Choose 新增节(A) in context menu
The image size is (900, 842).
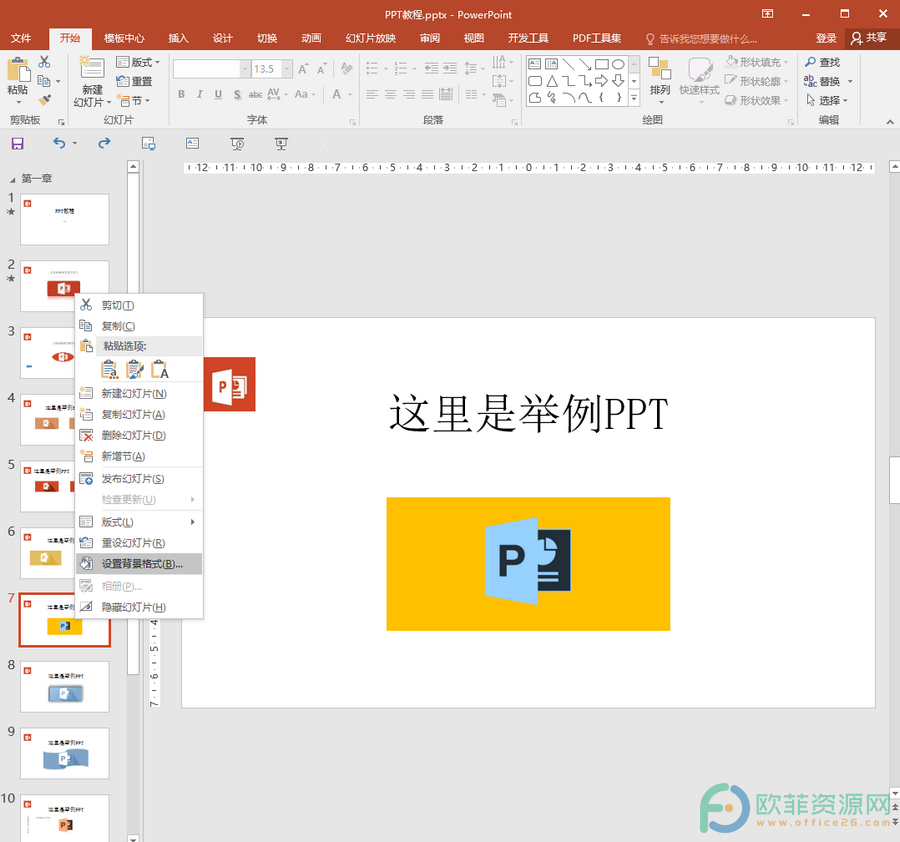click(x=139, y=456)
